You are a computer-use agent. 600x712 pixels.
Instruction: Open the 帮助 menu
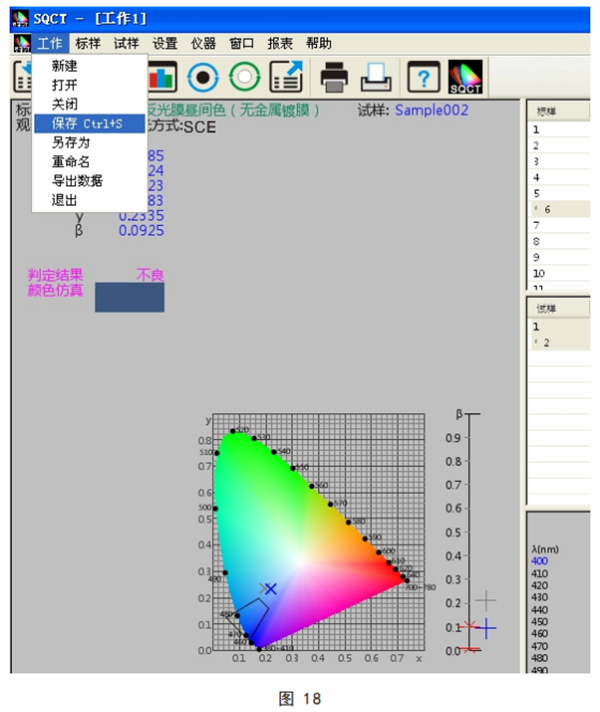tap(319, 43)
